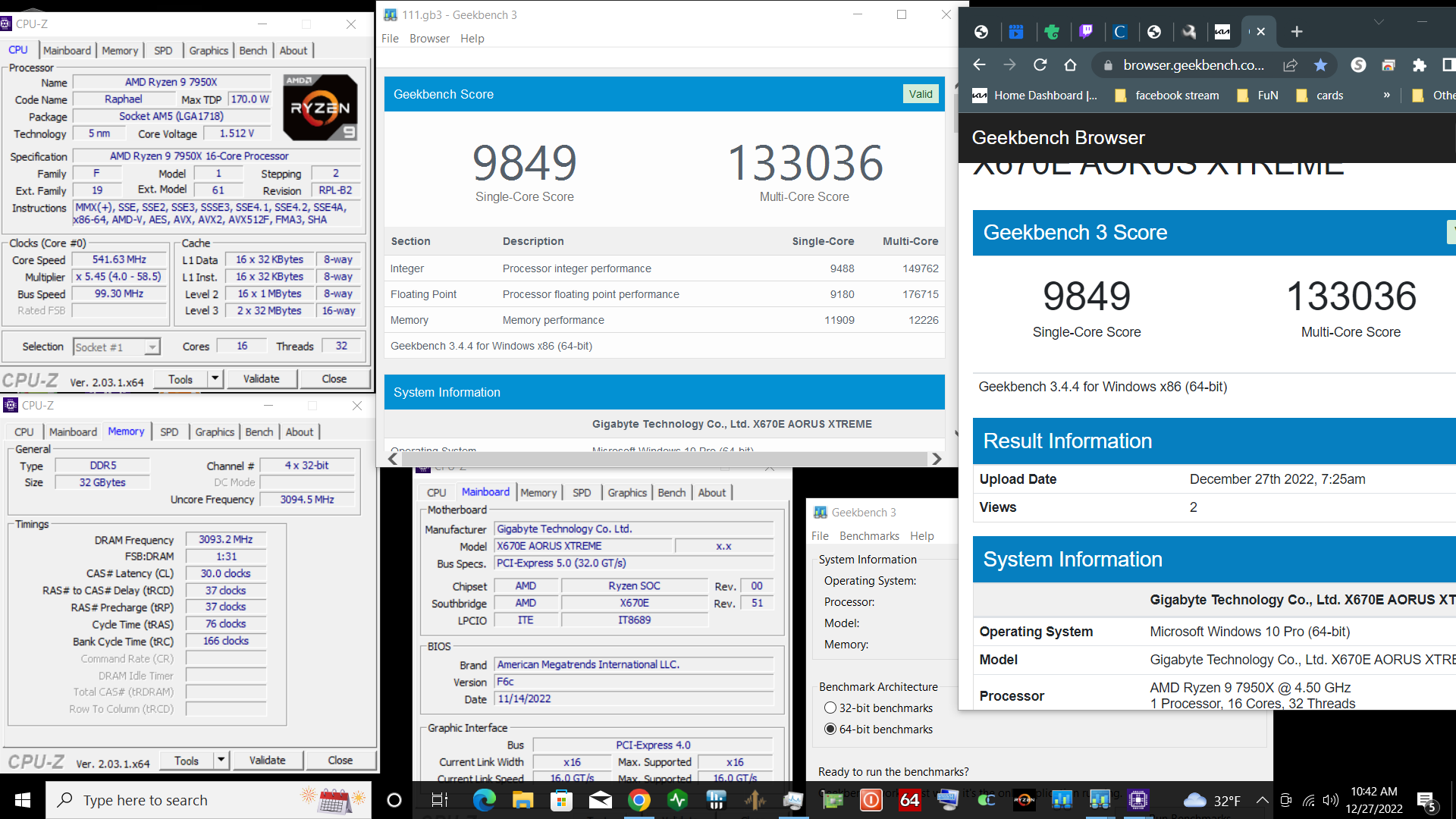Open the blue film-clip browser tab
Screen dimensions: 1456x819
[1016, 31]
